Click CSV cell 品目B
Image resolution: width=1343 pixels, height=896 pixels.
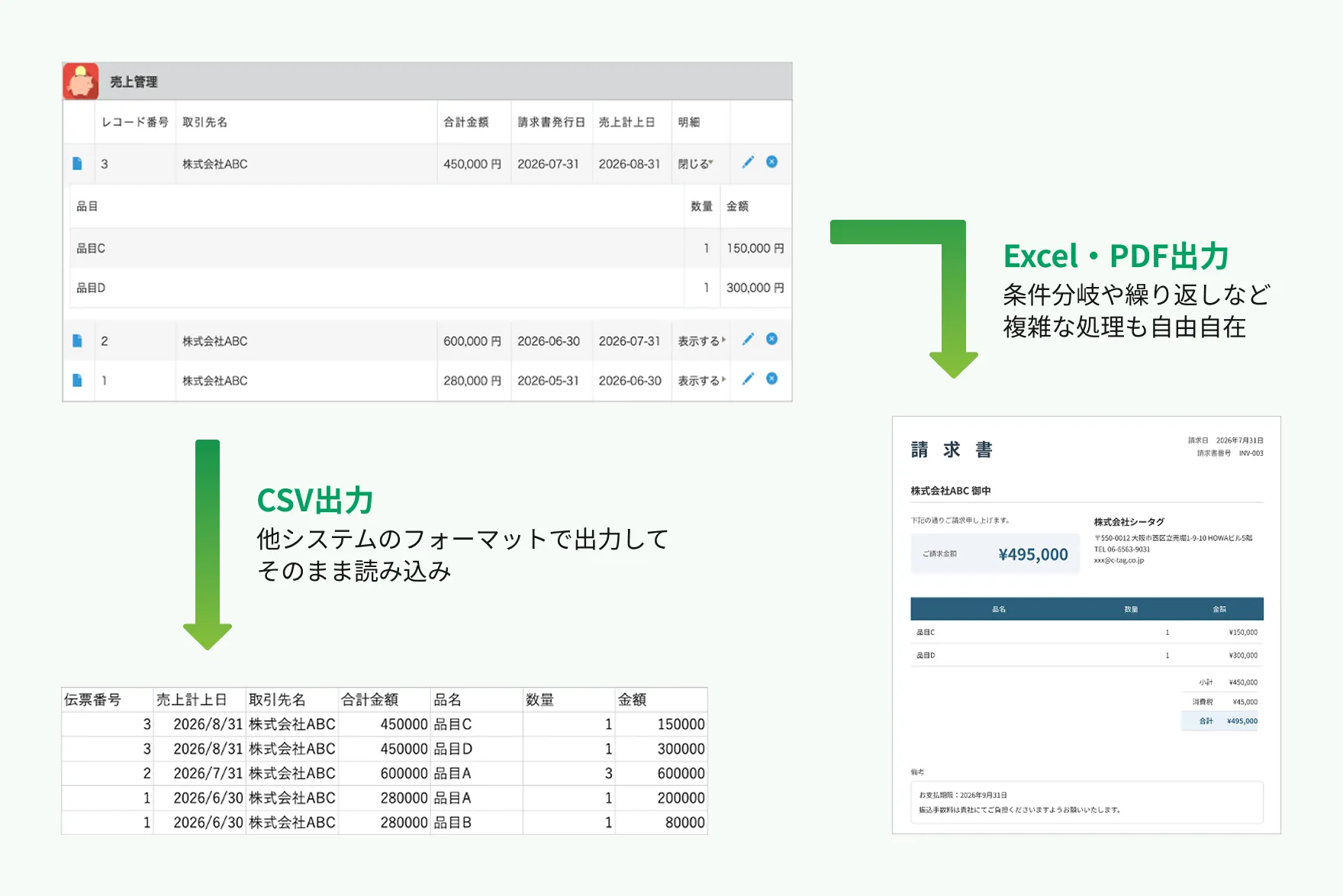[x=477, y=822]
